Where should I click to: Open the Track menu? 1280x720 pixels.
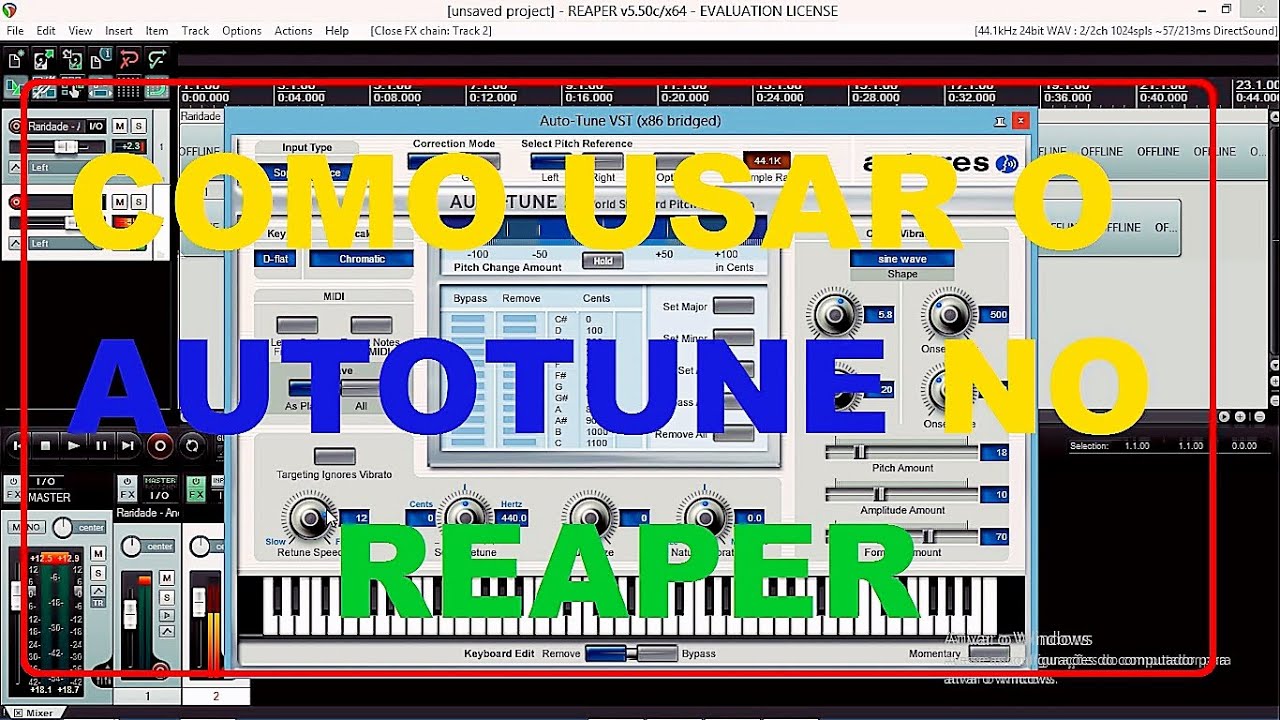(x=195, y=31)
